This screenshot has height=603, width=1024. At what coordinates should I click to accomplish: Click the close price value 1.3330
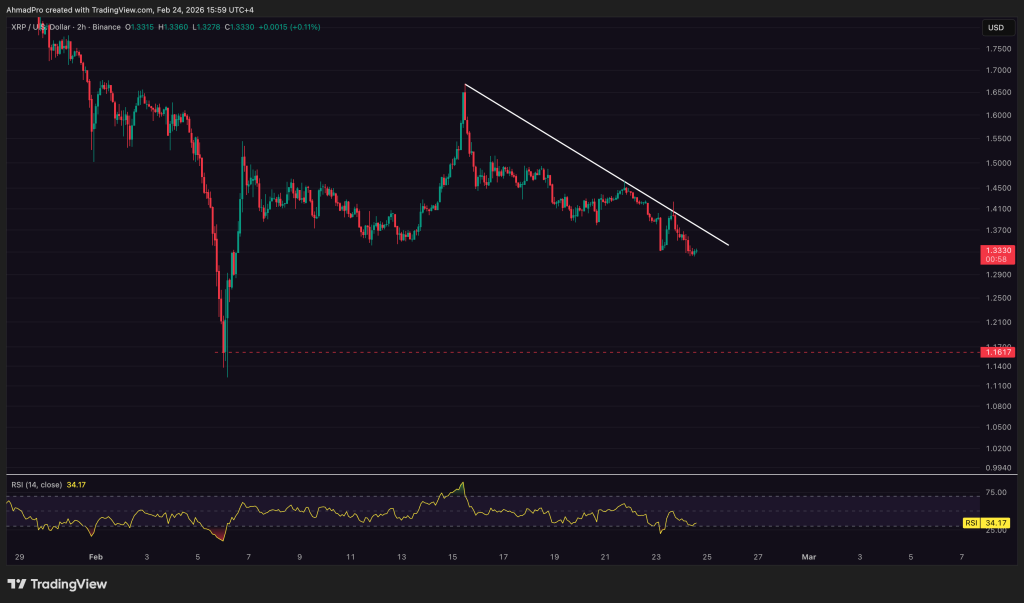click(239, 28)
